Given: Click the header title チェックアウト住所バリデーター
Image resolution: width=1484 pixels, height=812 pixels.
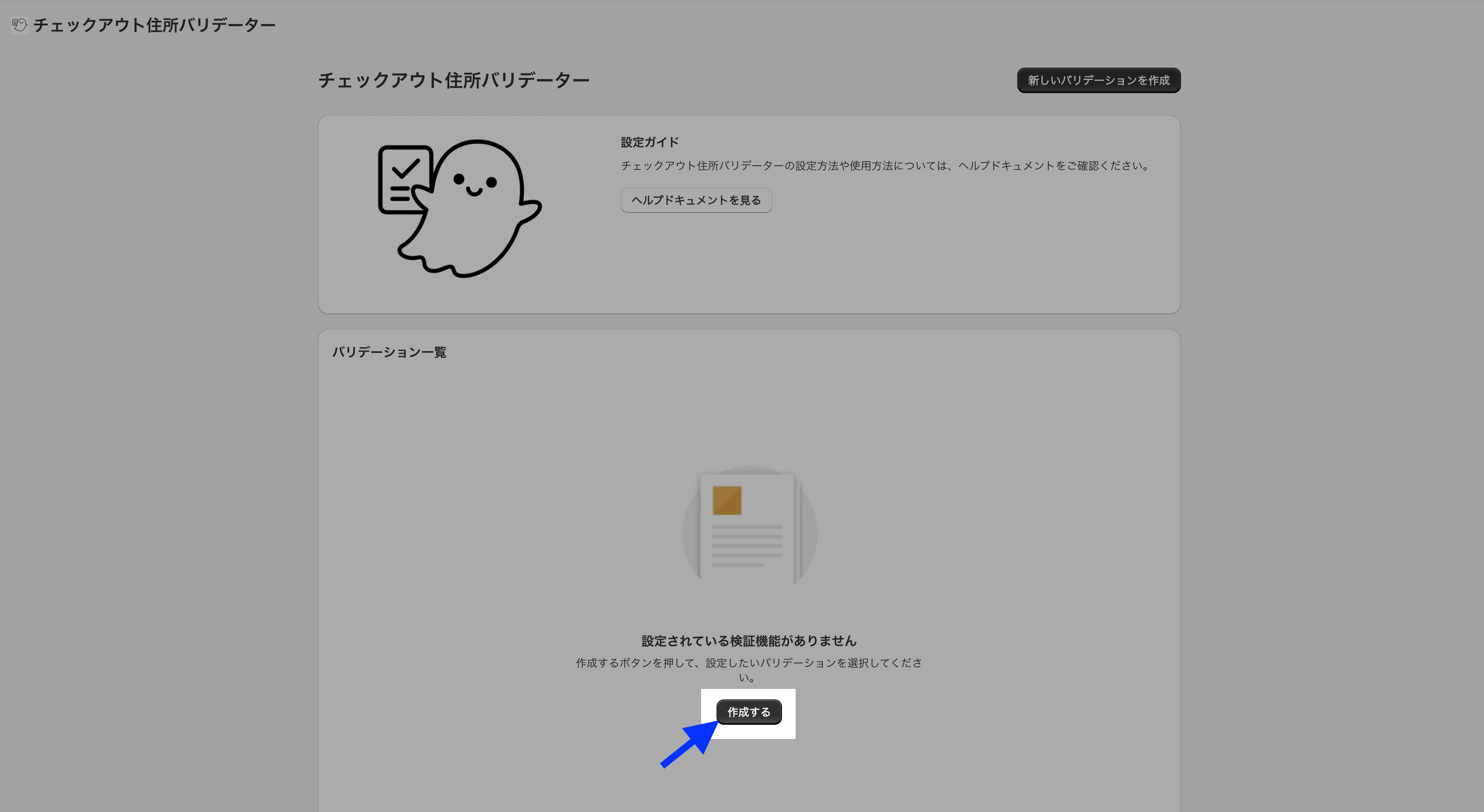Looking at the screenshot, I should point(154,25).
